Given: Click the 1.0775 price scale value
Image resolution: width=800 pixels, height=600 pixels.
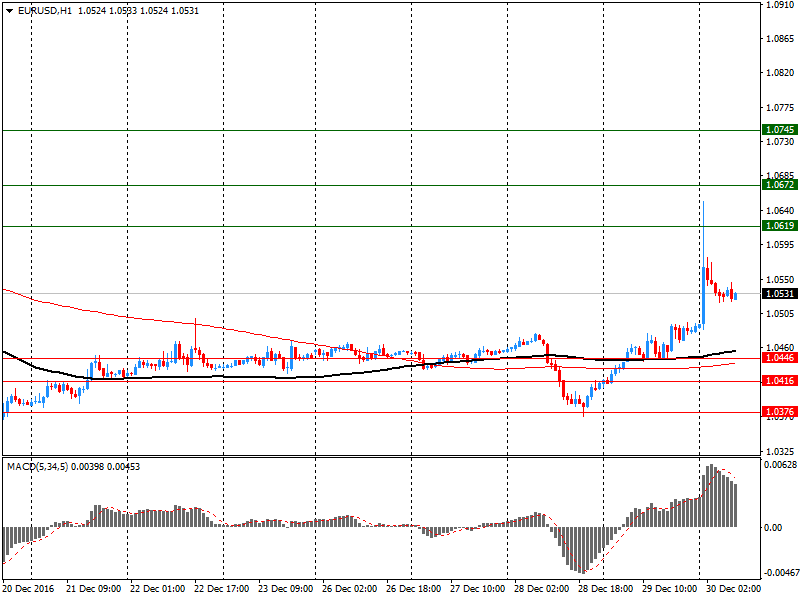Looking at the screenshot, I should 780,108.
